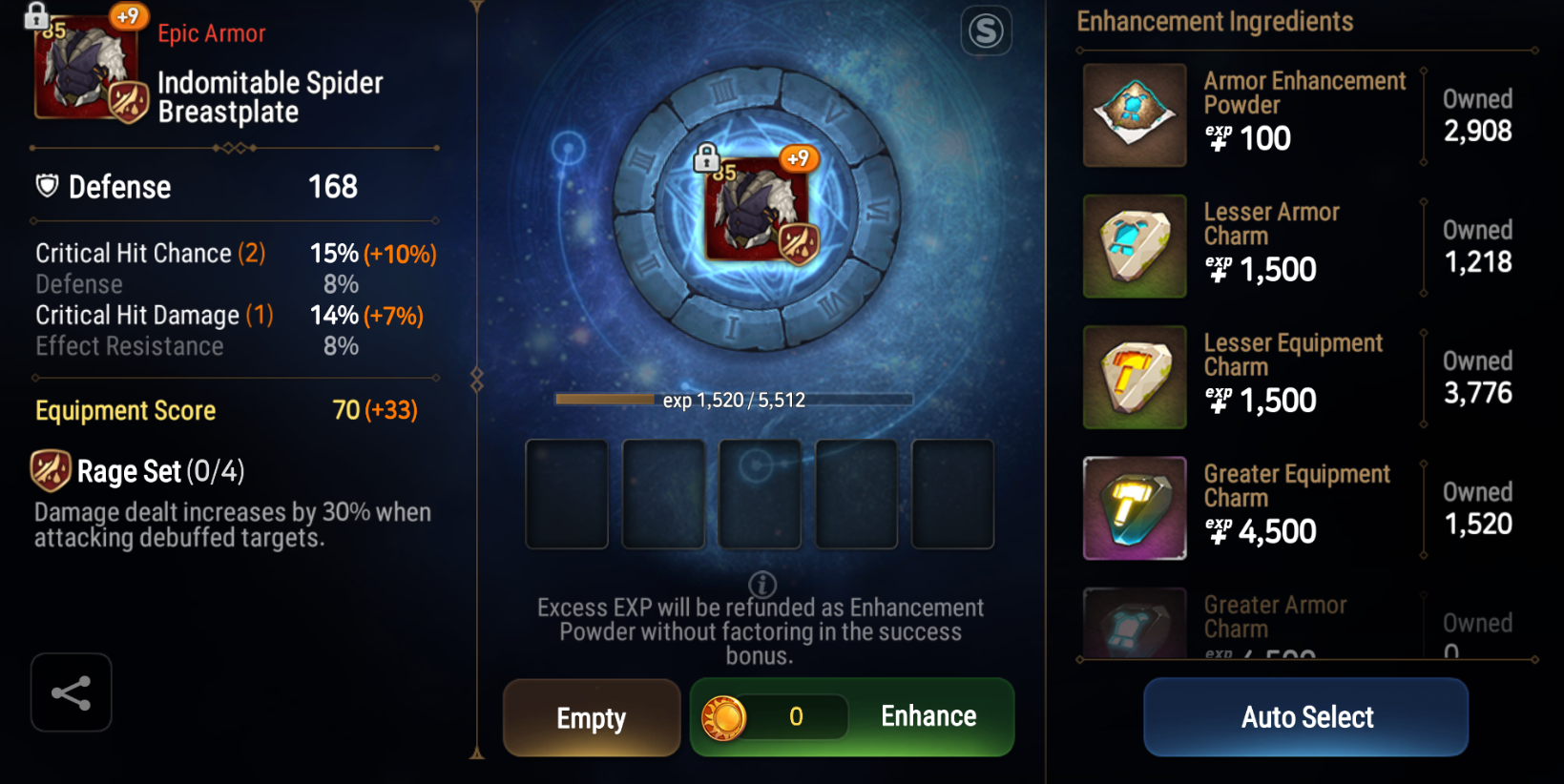Viewport: 1564px width, 784px height.
Task: Choose the Greater Equipment Charm icon
Action: tap(1135, 507)
